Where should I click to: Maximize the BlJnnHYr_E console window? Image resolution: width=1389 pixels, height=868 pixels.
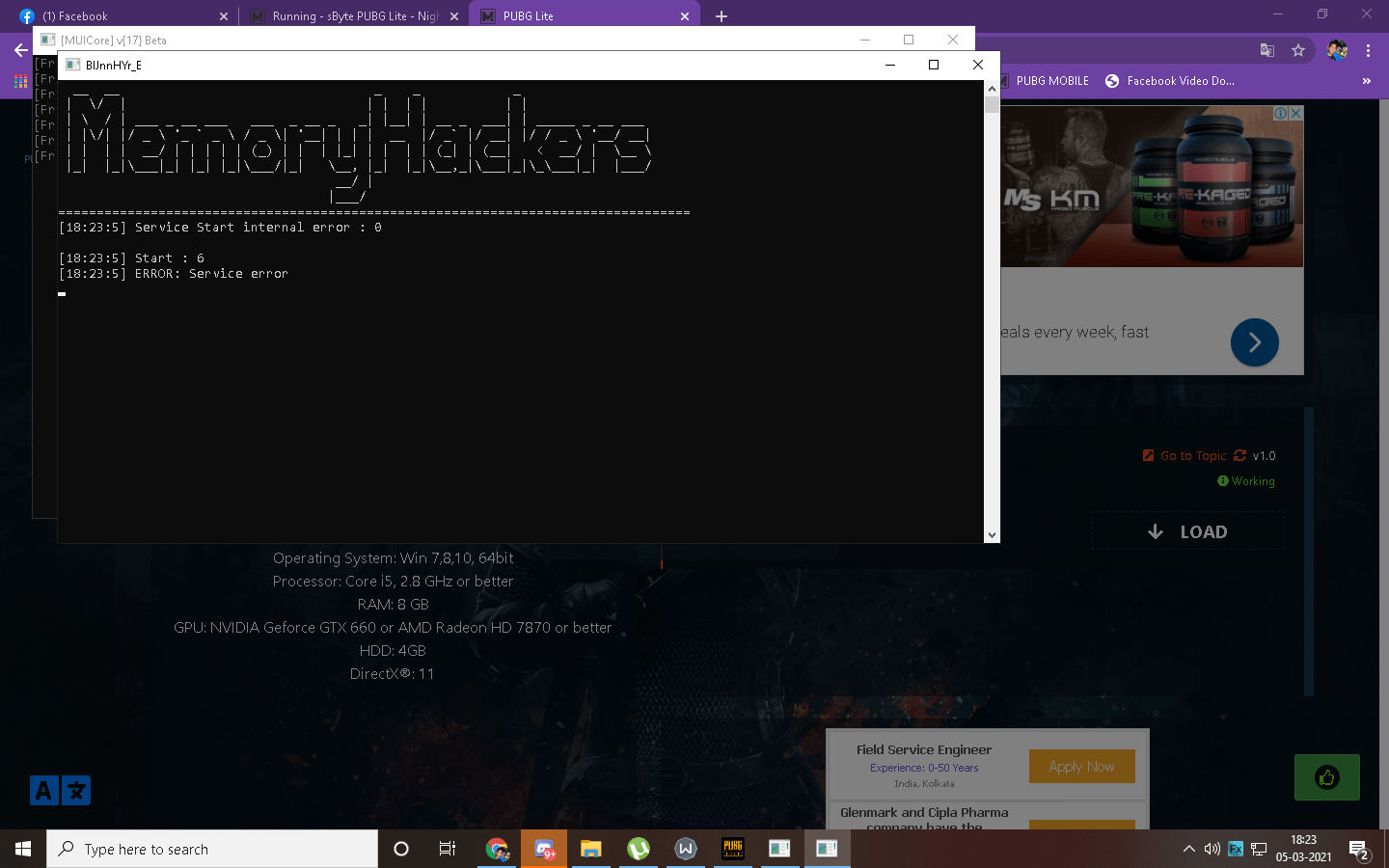click(x=933, y=65)
